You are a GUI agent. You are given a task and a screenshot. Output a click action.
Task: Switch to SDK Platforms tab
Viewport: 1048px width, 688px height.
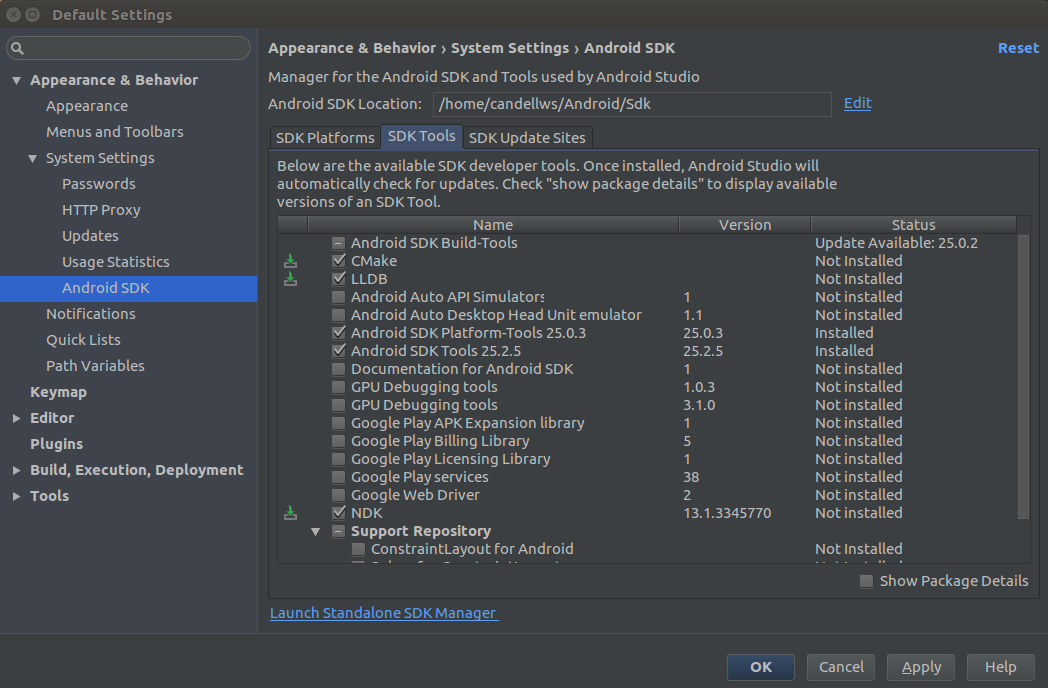[325, 138]
